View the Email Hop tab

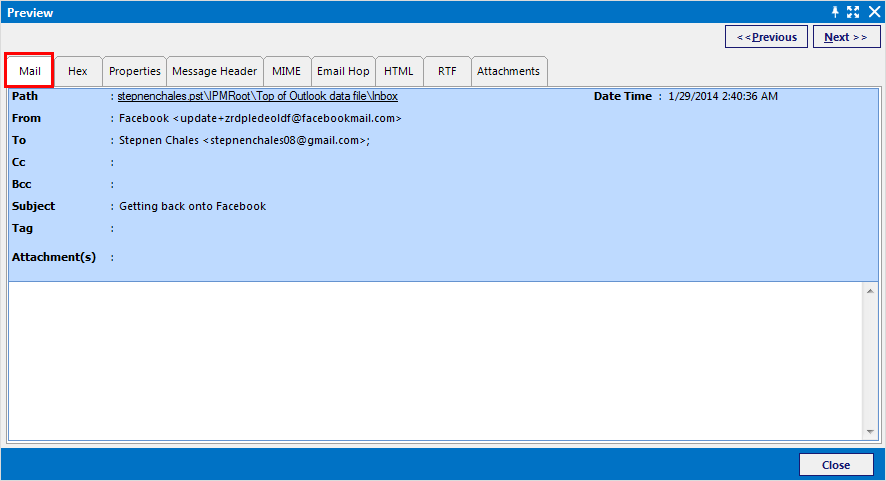point(343,71)
